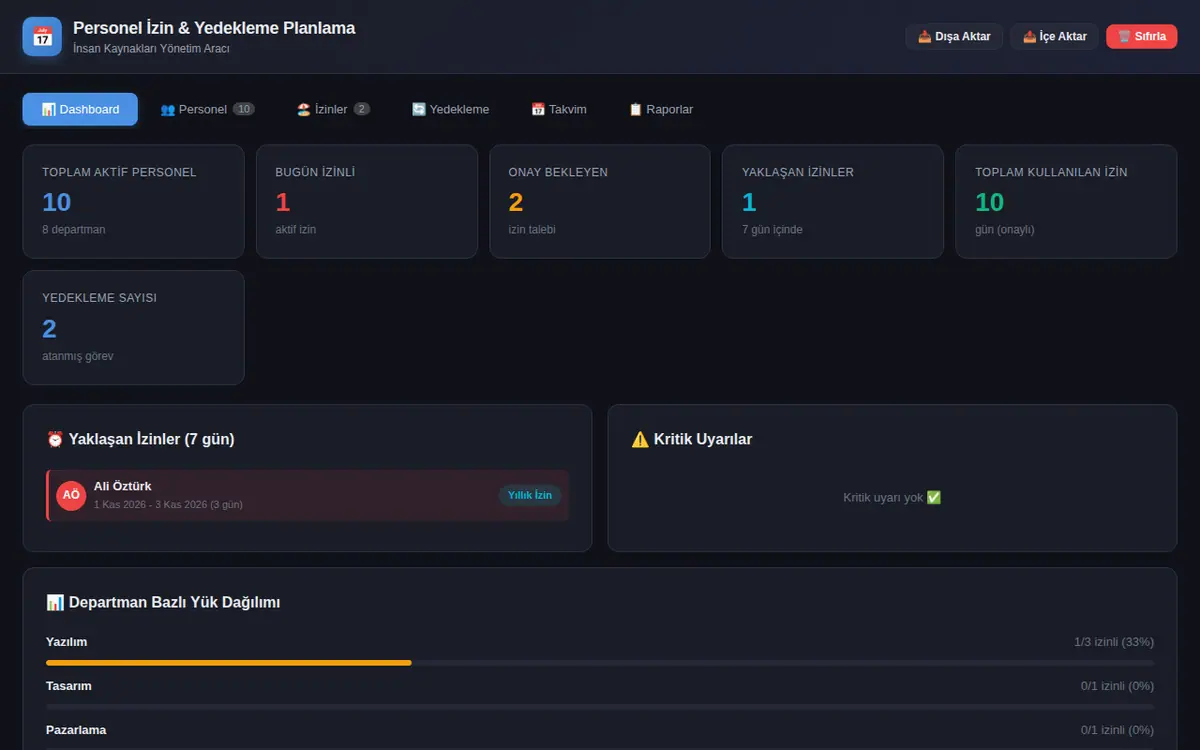This screenshot has width=1200, height=750.
Task: Click the 'Personel İzin & Yedekleme Planlama' title
Action: click(x=214, y=28)
